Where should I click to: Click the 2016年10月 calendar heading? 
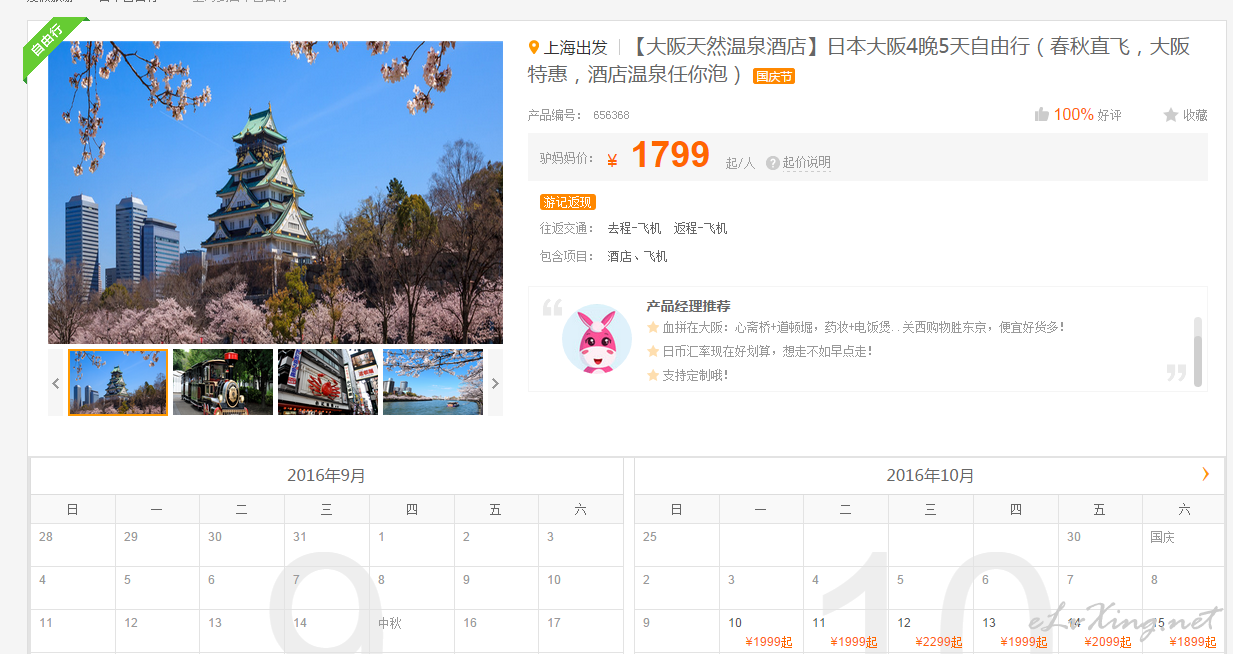pos(930,476)
